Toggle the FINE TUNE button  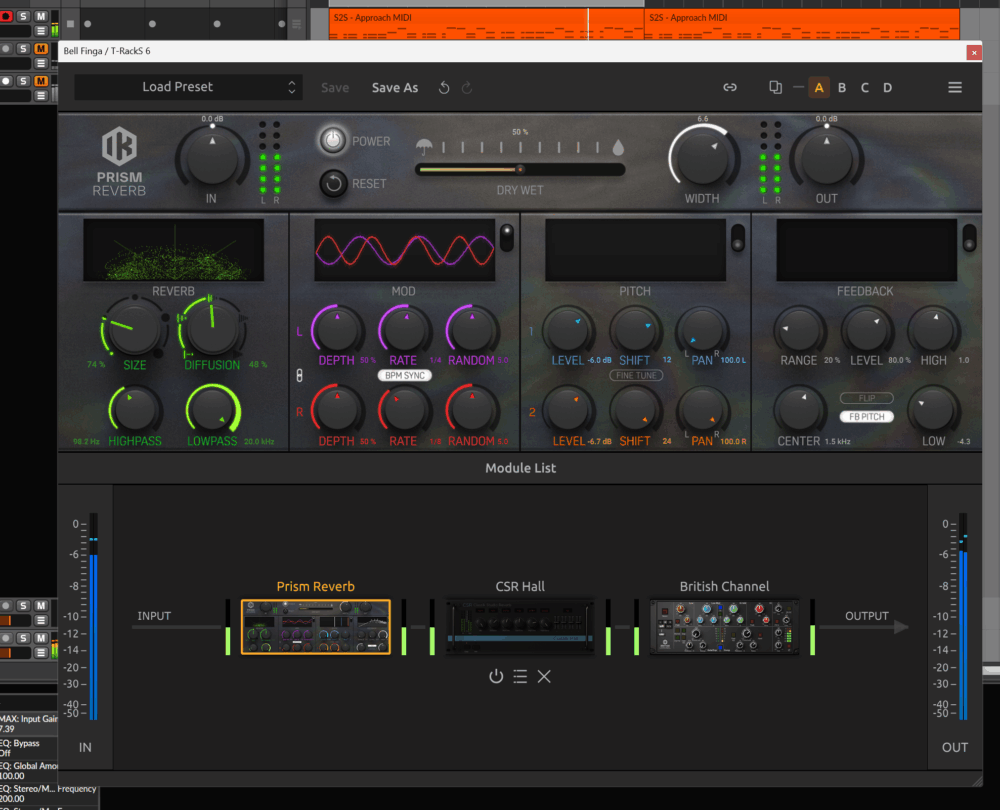[x=636, y=376]
